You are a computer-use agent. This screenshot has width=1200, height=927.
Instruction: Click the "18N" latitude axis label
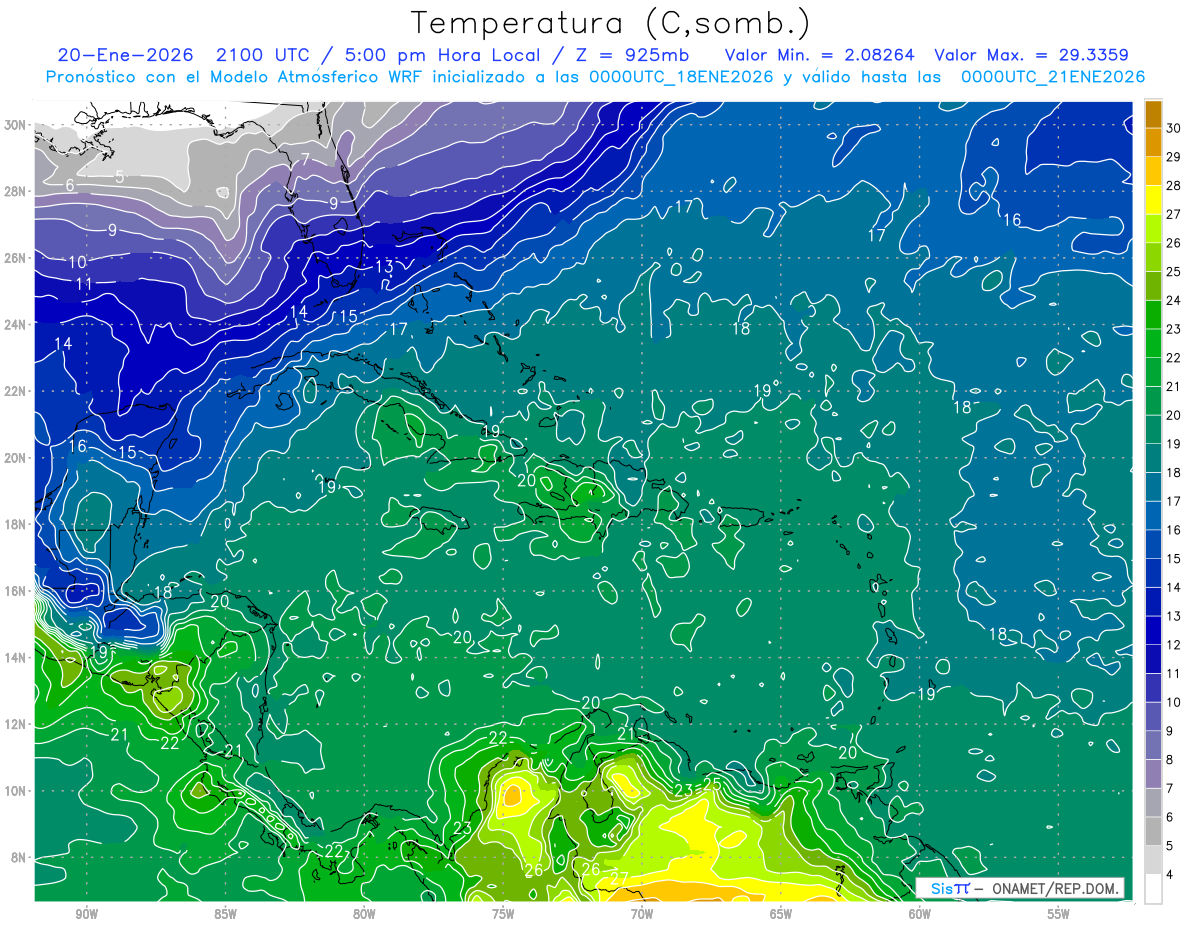[14, 524]
